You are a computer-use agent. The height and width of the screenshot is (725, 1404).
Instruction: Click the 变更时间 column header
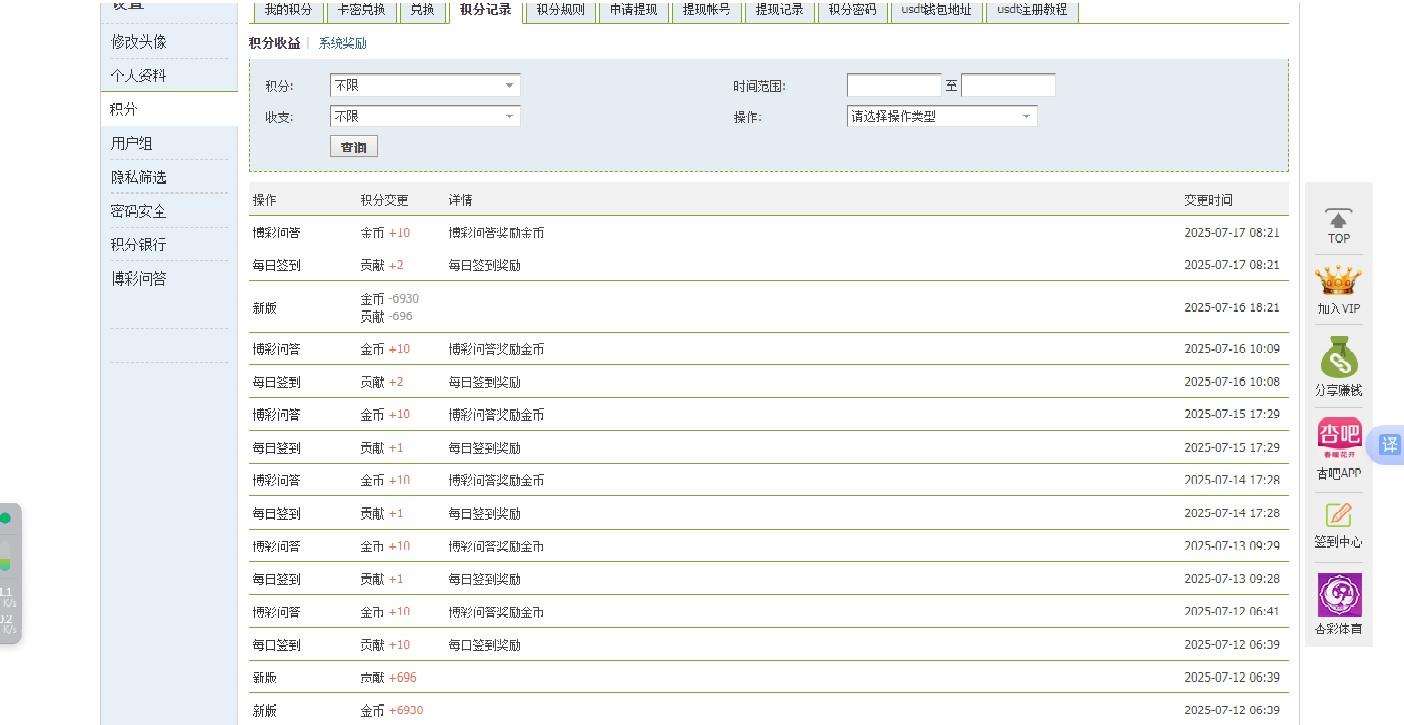[1208, 200]
